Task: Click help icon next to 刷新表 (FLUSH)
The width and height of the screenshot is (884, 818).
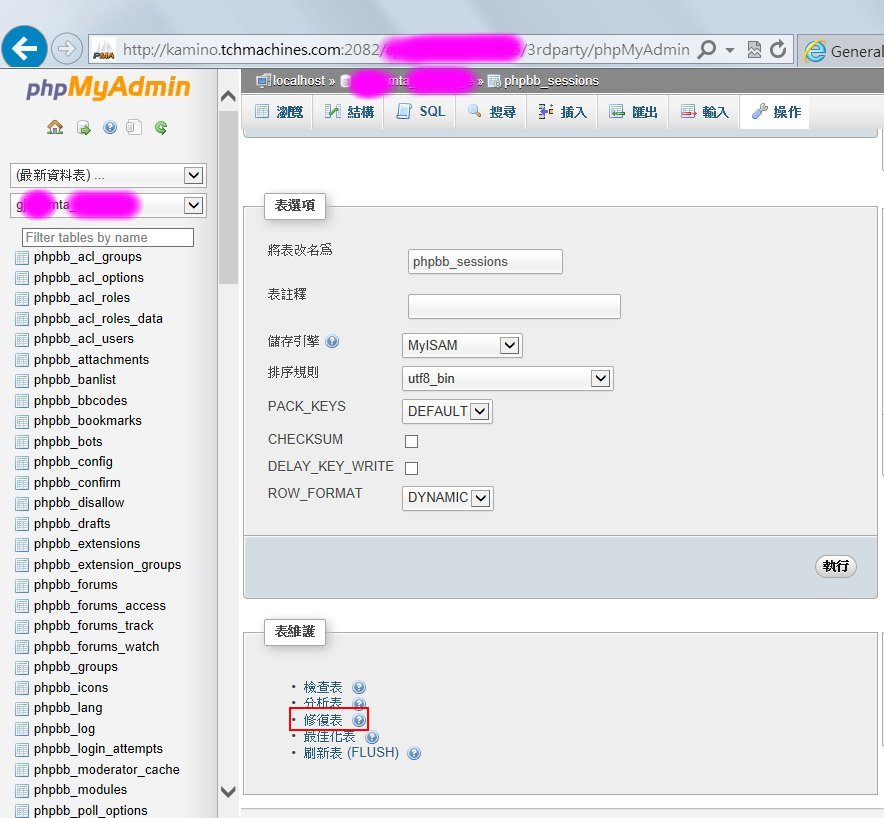Action: click(414, 753)
